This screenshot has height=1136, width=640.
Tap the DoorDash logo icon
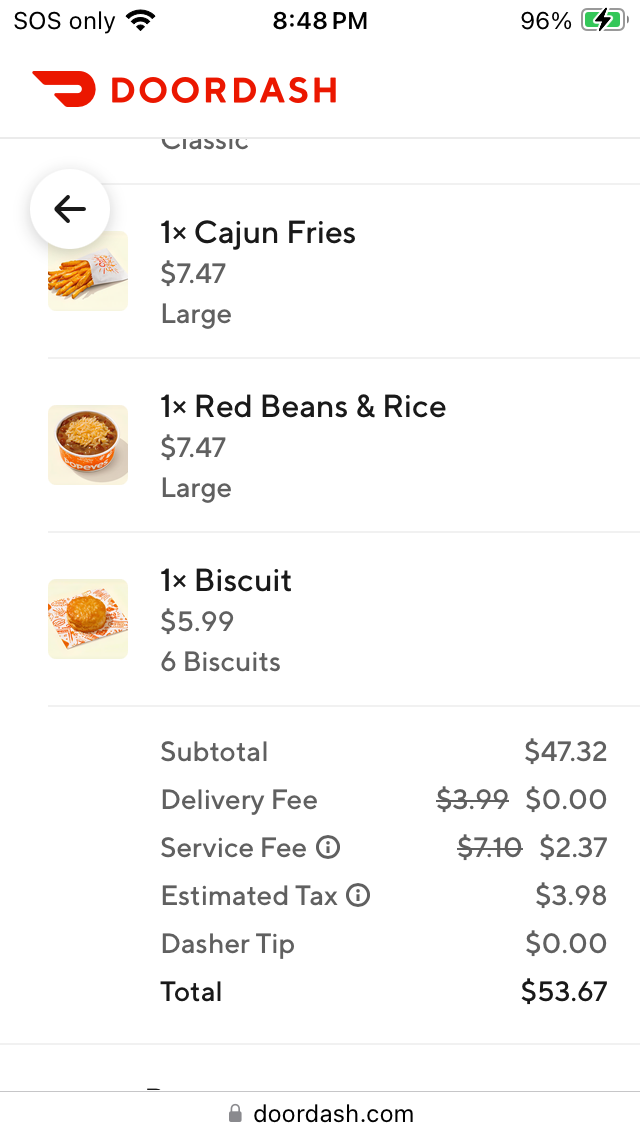click(x=63, y=90)
